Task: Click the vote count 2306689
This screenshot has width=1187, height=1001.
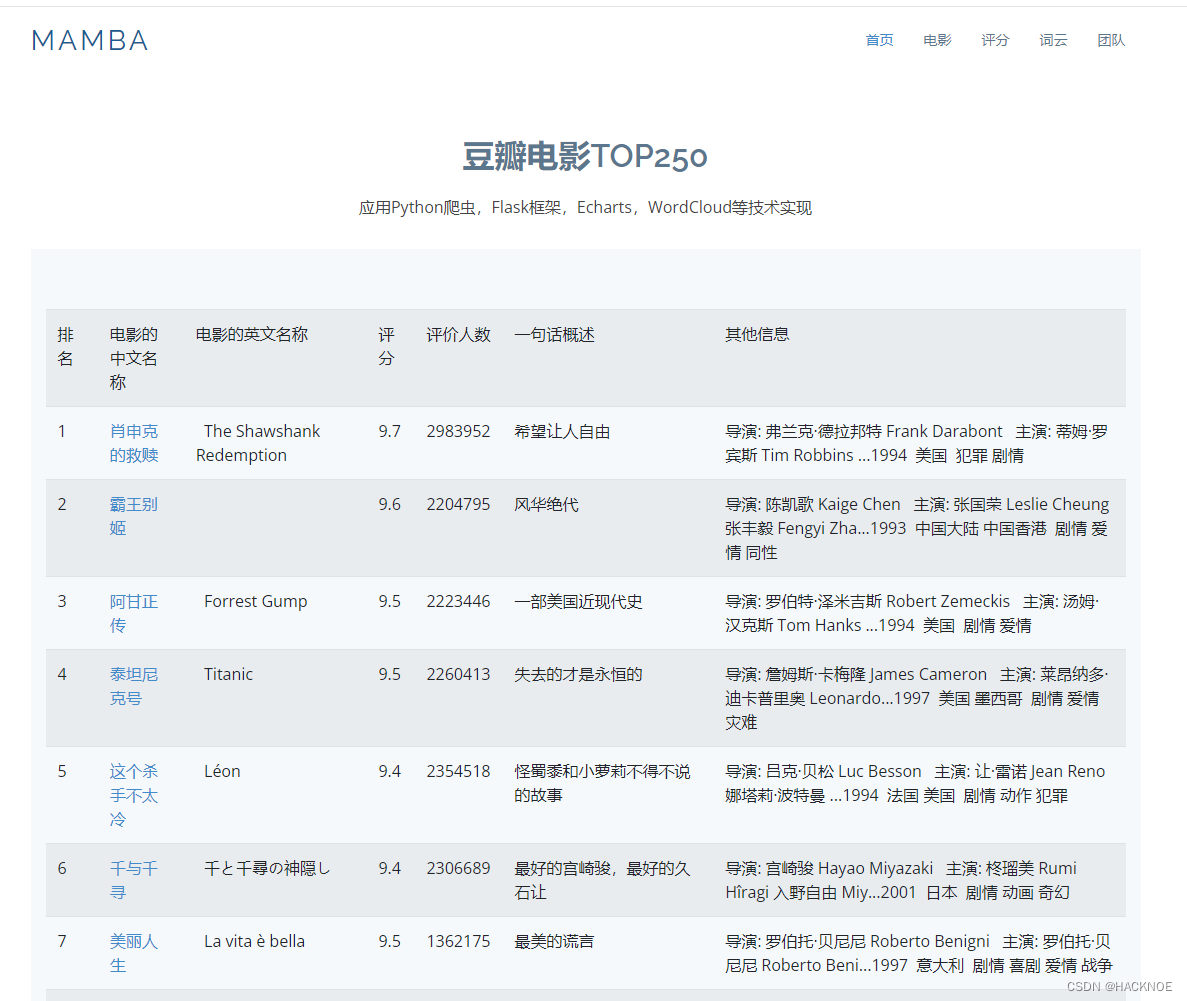Action: point(459,868)
